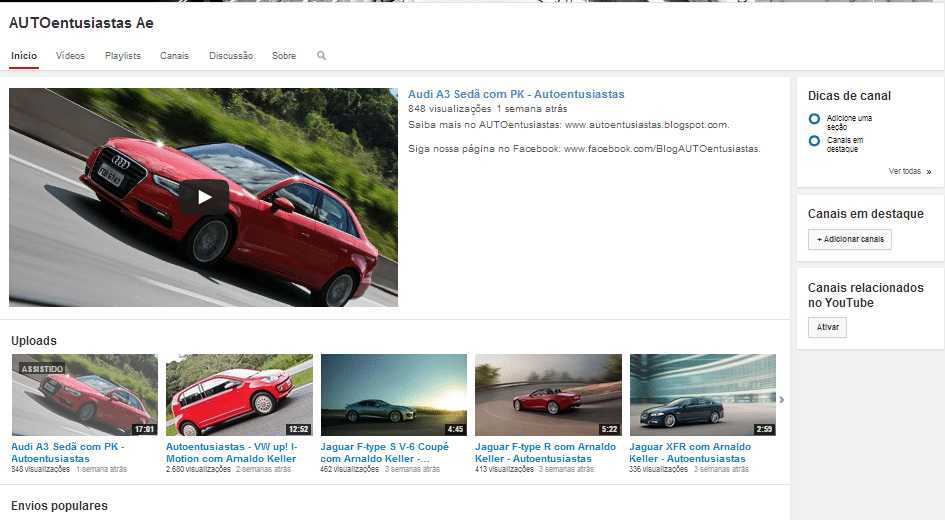Click the channel search magnifier icon
This screenshot has height=520, width=945.
pos(321,56)
